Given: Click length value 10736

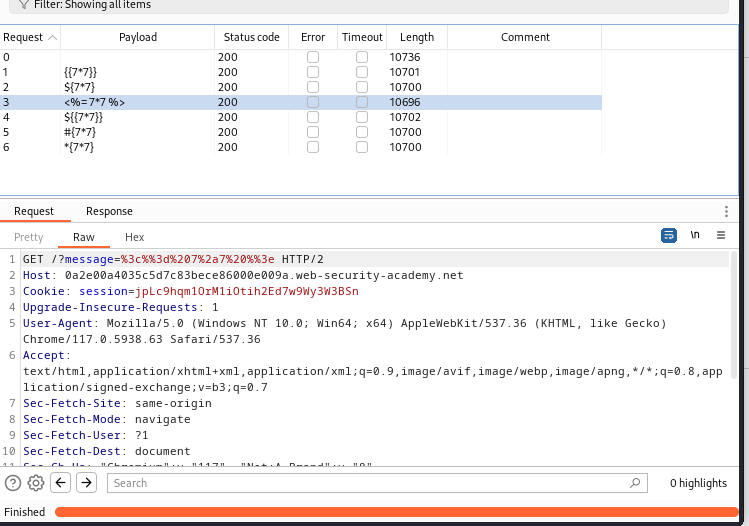Looking at the screenshot, I should tap(405, 57).
